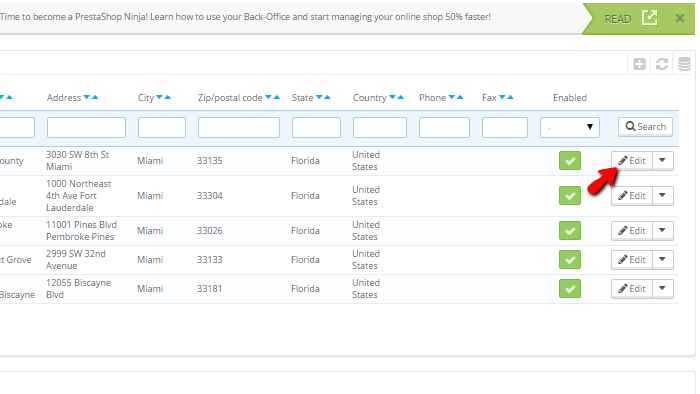
Task: Open the READ external link icon
Action: pos(650,18)
